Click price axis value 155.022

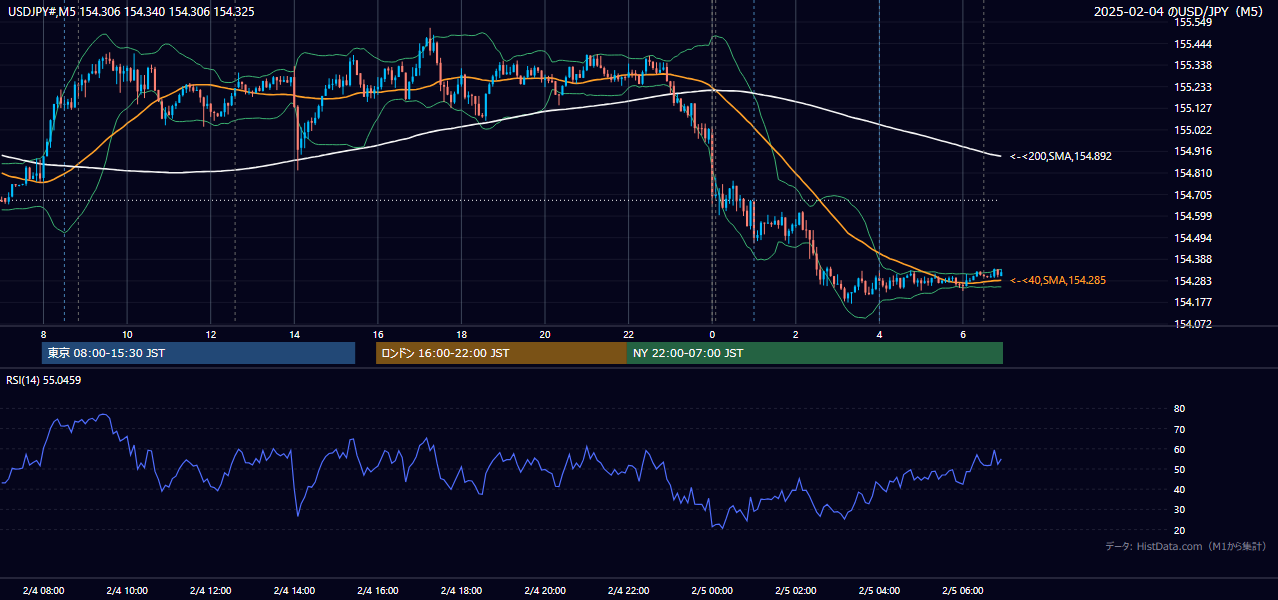click(1193, 130)
